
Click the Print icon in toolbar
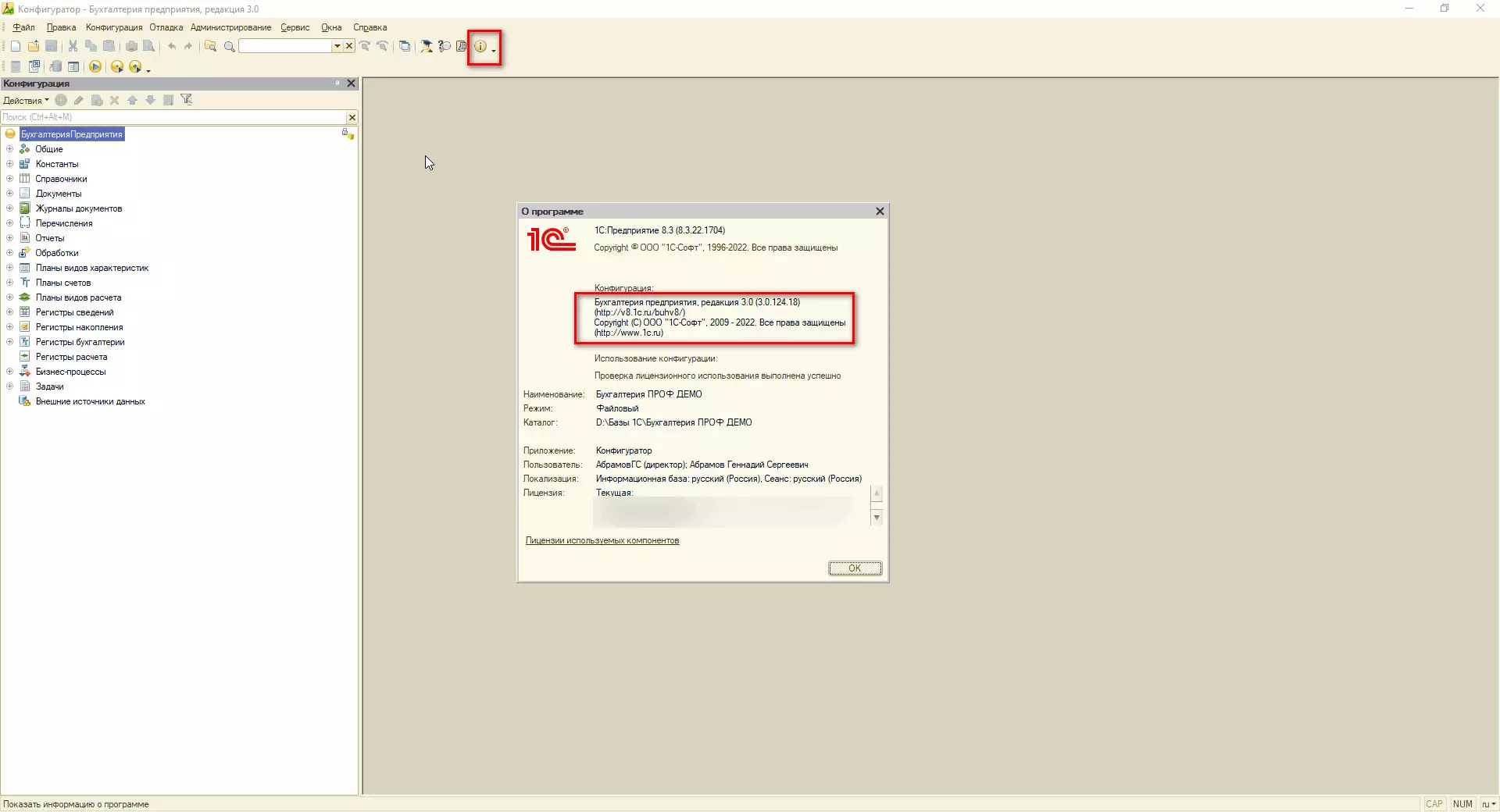[x=131, y=46]
